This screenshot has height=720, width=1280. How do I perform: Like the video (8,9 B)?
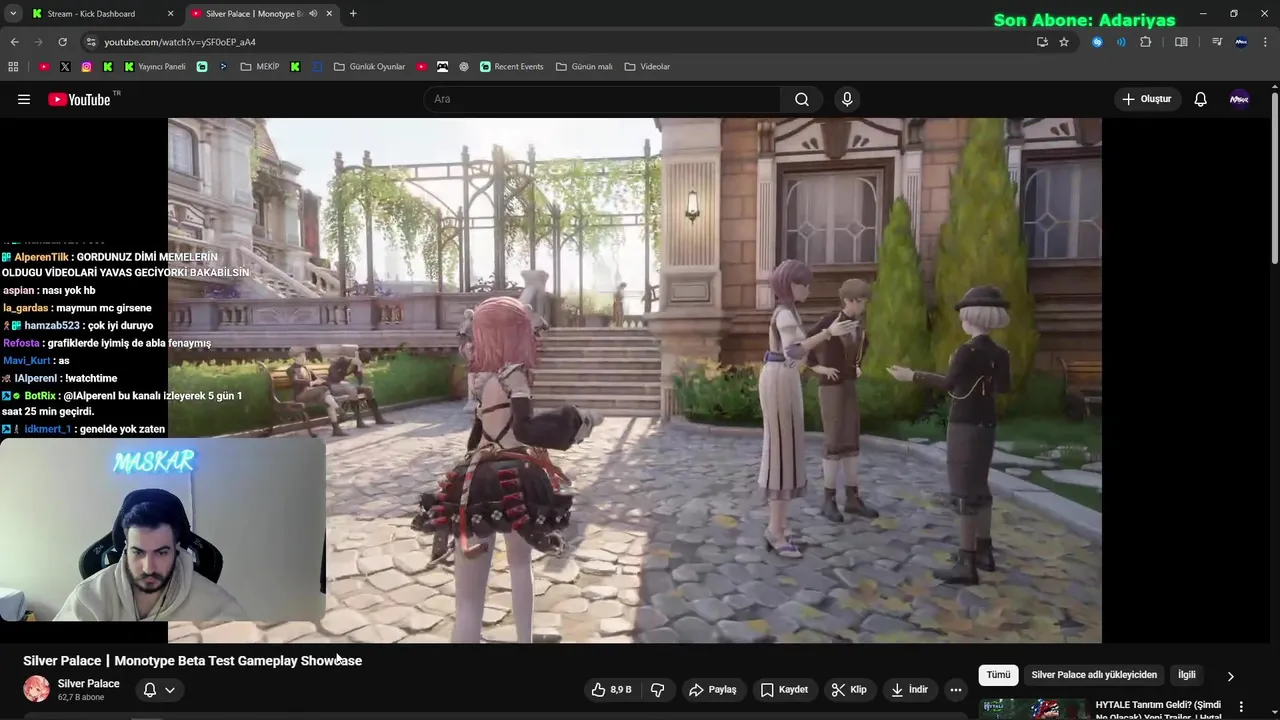point(611,689)
